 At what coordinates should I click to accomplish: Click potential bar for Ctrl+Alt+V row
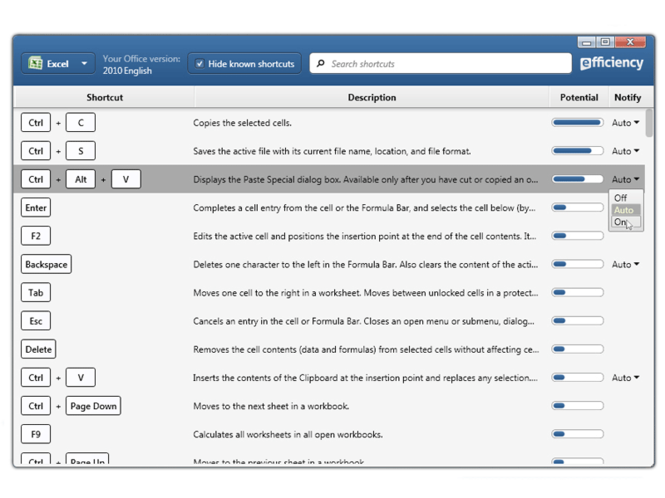pyautogui.click(x=577, y=179)
